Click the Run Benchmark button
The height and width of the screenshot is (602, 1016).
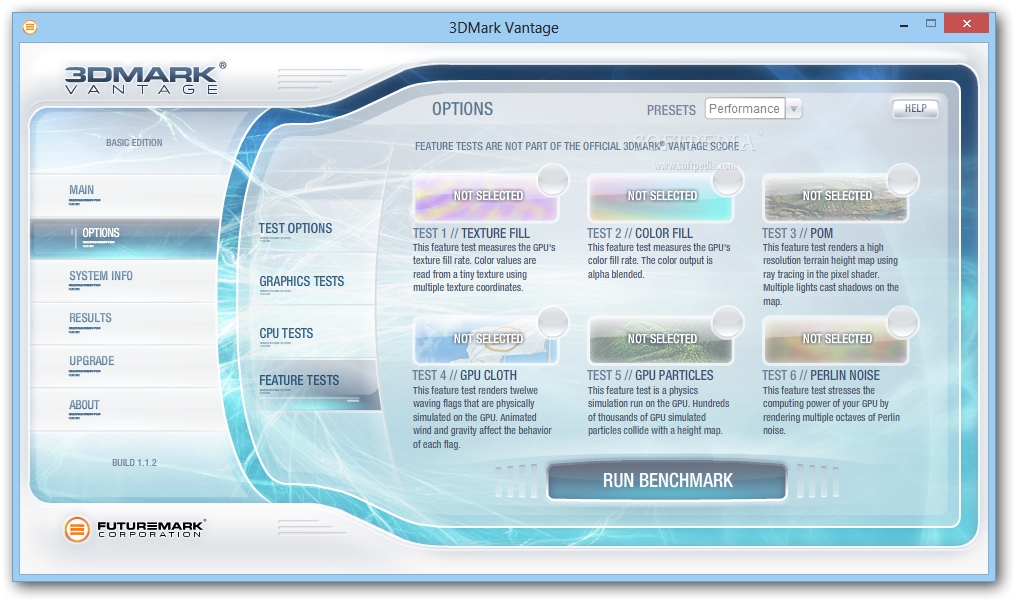(x=667, y=480)
